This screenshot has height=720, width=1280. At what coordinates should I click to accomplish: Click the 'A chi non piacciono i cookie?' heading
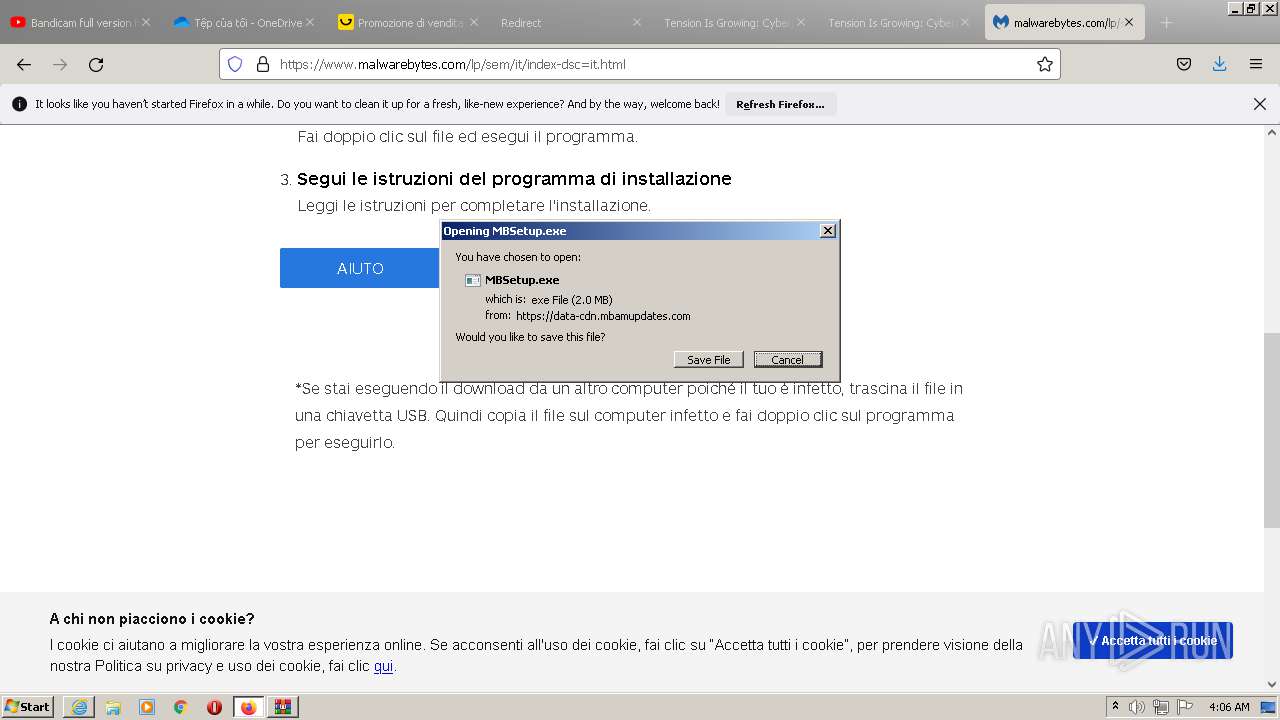pyautogui.click(x=152, y=619)
